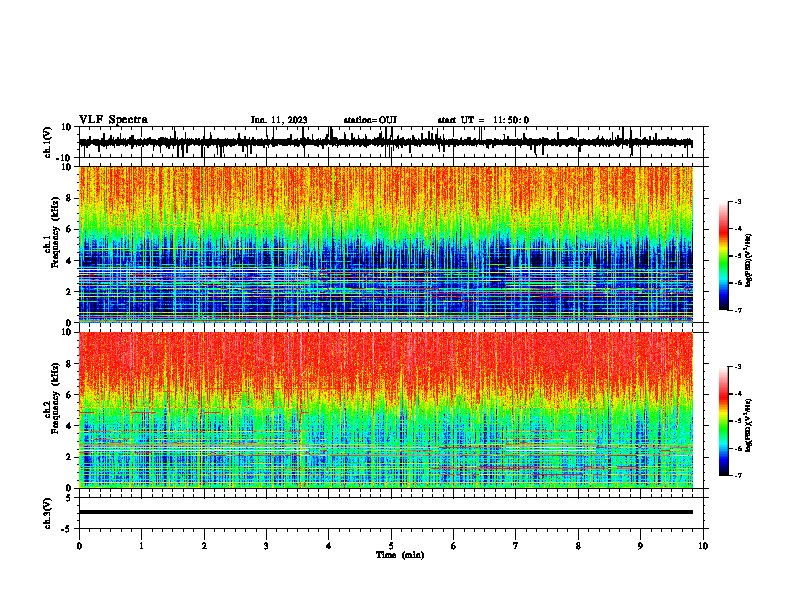Click the 6 kHz tick on ch.2 spectrogram
The image size is (792, 612).
coord(69,395)
